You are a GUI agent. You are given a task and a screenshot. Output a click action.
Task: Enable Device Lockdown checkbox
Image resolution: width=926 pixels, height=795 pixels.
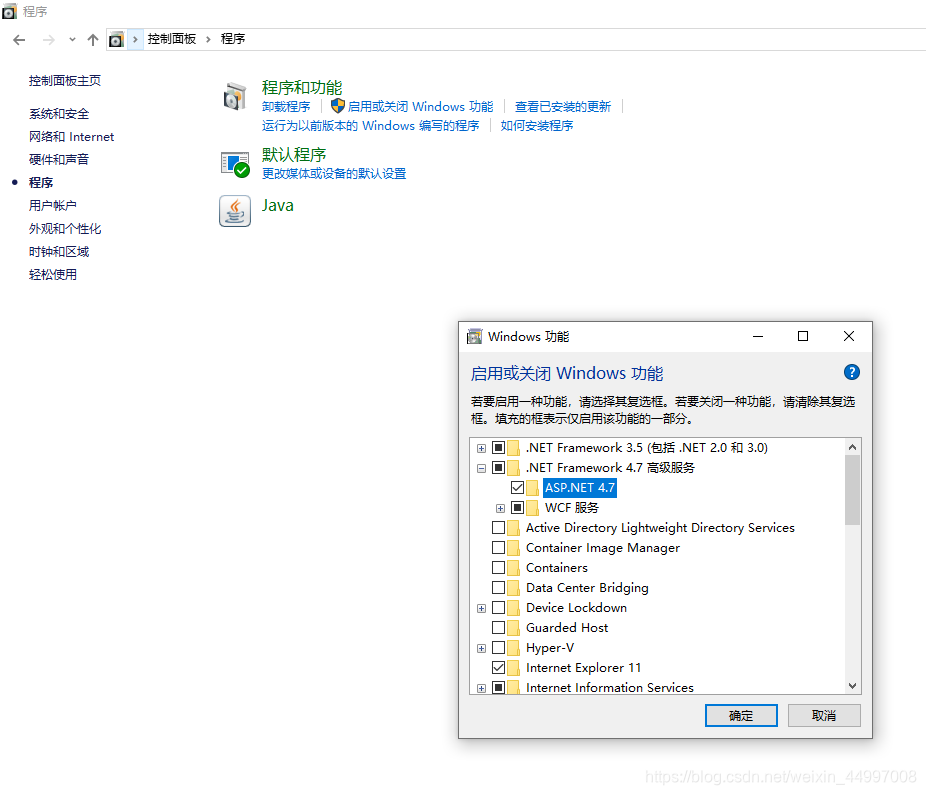pyautogui.click(x=498, y=608)
